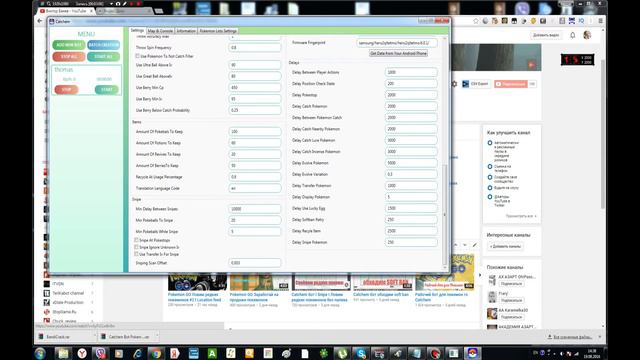Click the START ALL button

(103, 57)
